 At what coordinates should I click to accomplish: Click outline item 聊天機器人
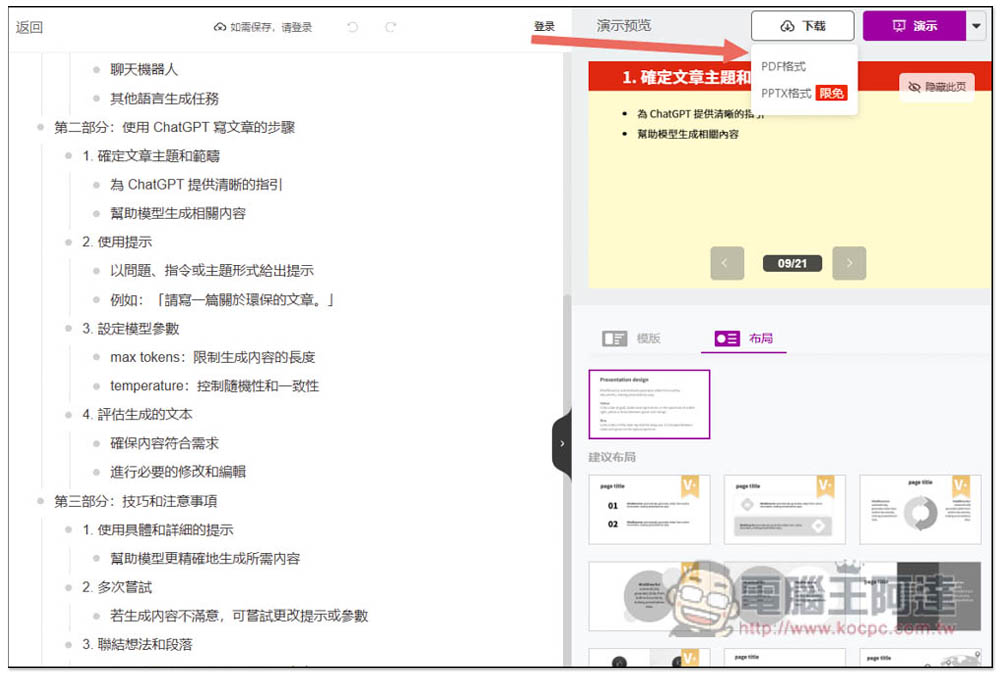click(x=143, y=70)
